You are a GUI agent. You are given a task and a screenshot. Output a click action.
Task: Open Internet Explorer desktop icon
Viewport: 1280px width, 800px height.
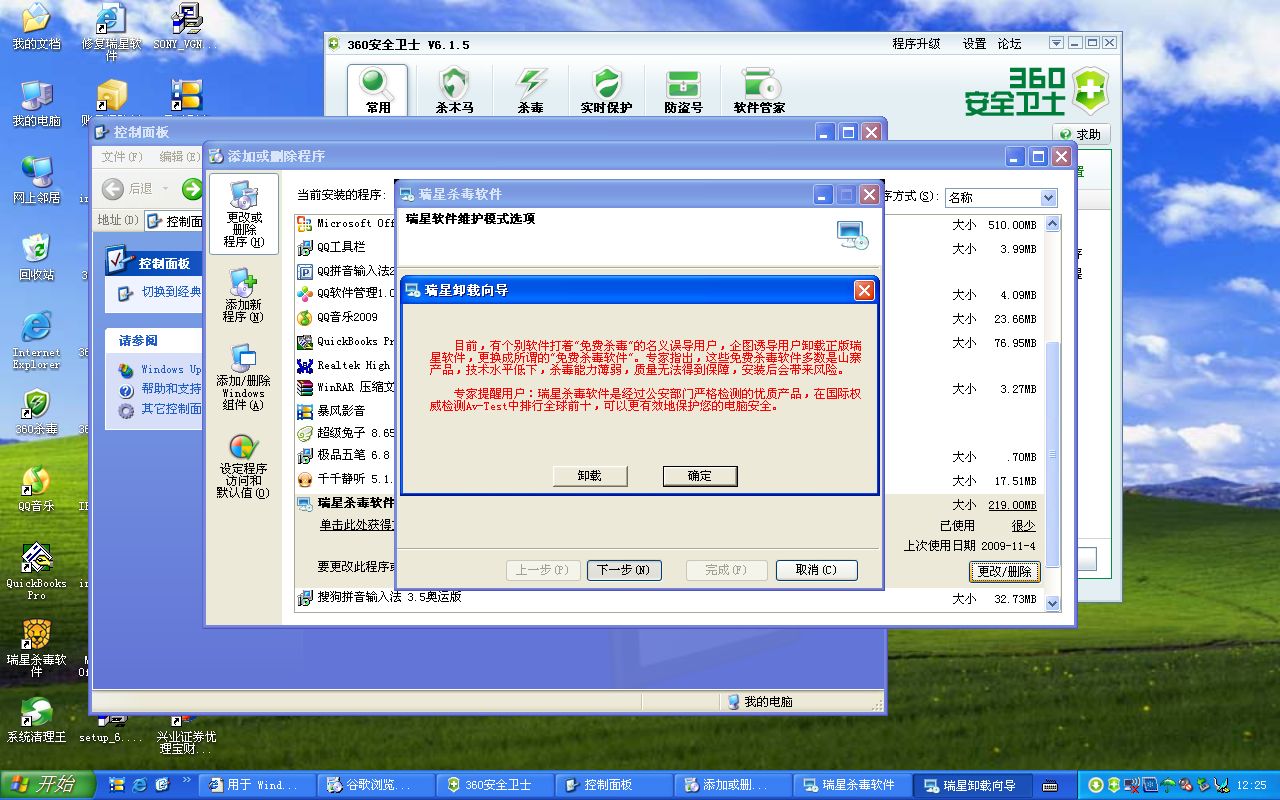36,340
